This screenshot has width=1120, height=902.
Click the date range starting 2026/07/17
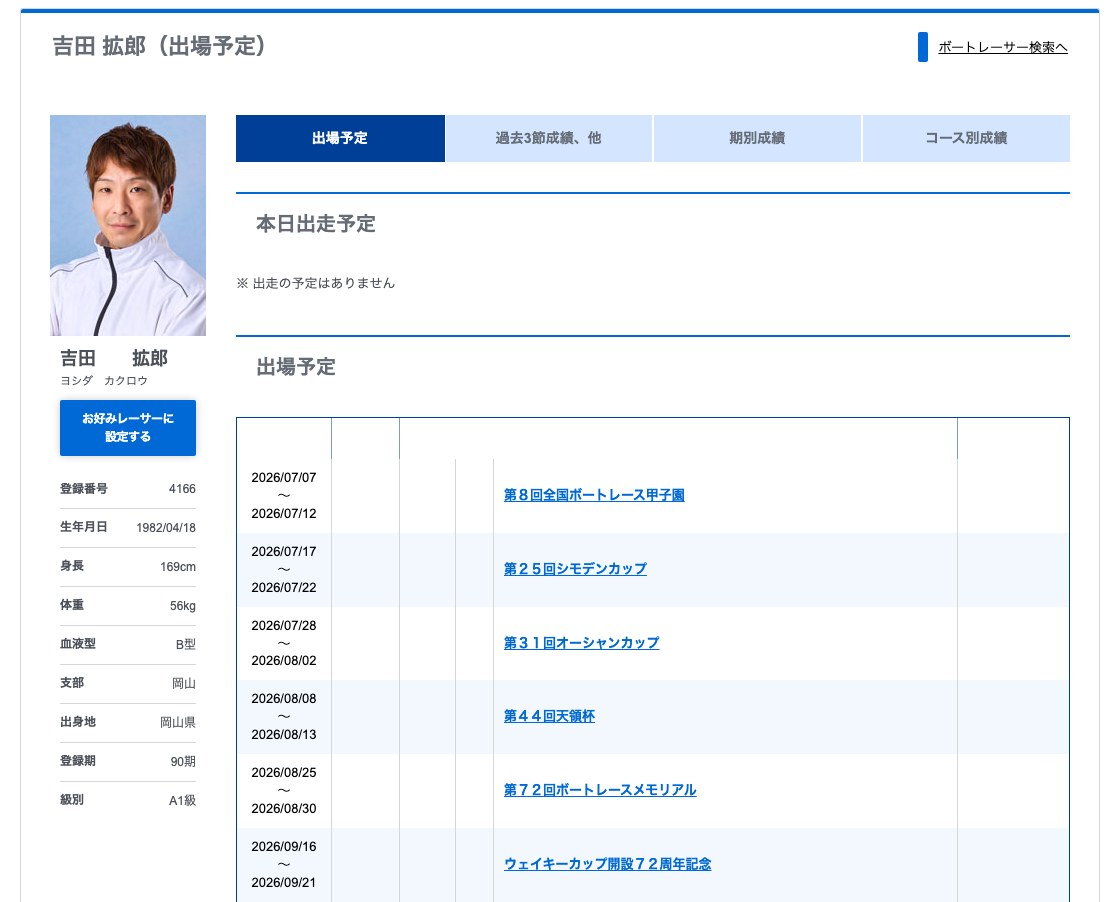(284, 569)
